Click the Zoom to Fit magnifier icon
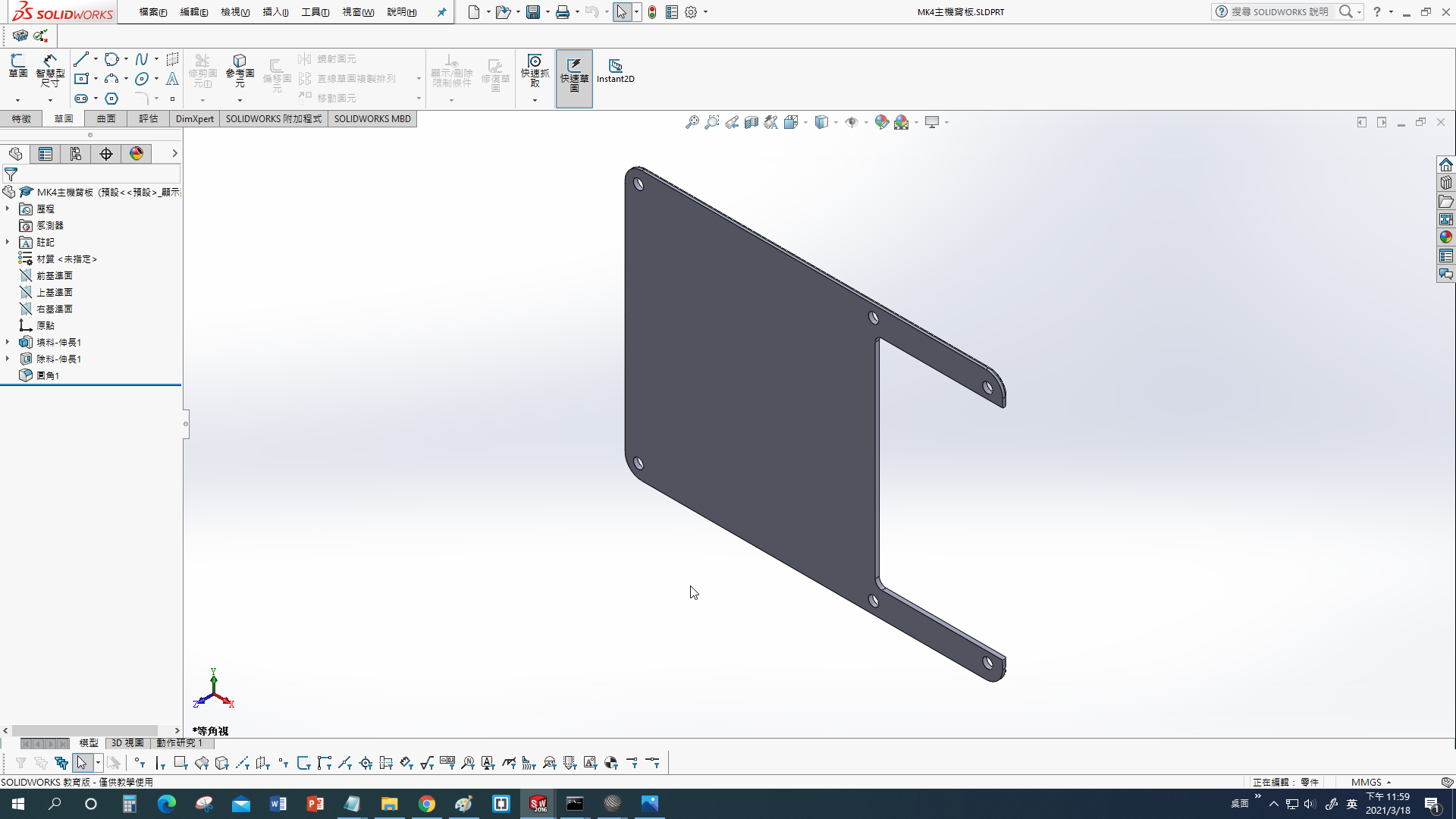Viewport: 1456px width, 819px height. 692,122
